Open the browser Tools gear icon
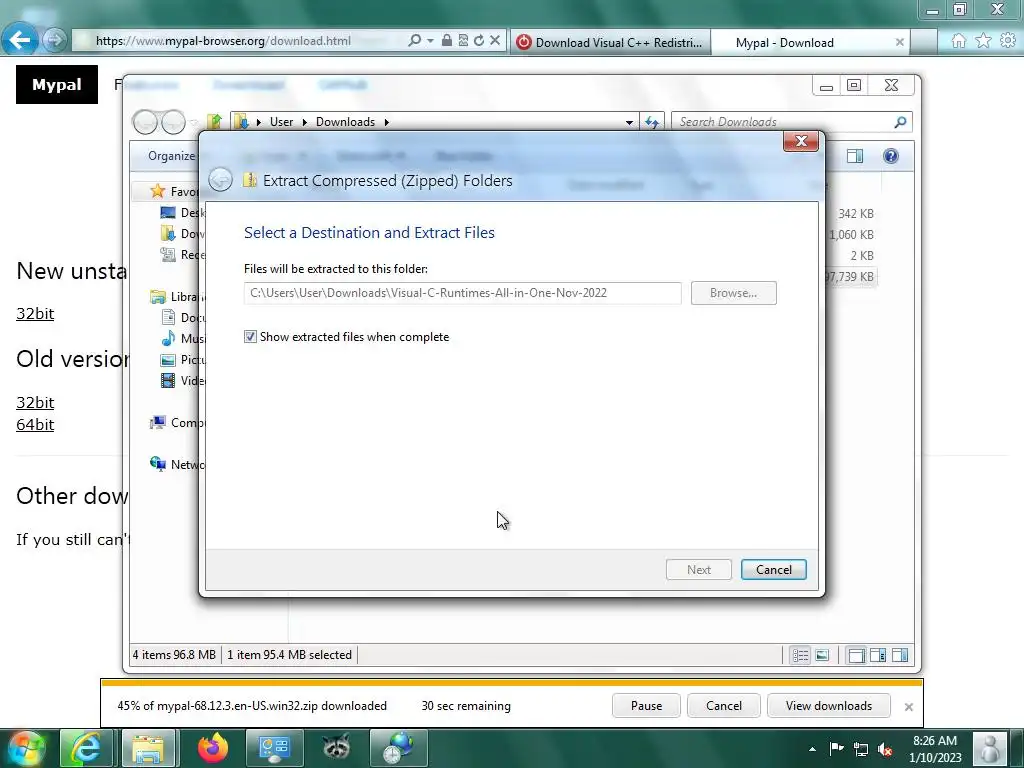The image size is (1024, 768). point(1008,41)
